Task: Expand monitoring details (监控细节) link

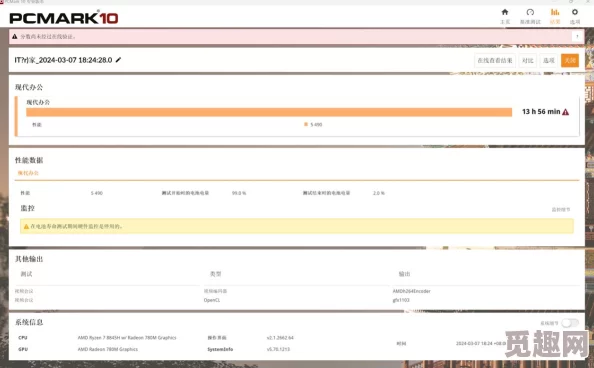Action: [561, 210]
